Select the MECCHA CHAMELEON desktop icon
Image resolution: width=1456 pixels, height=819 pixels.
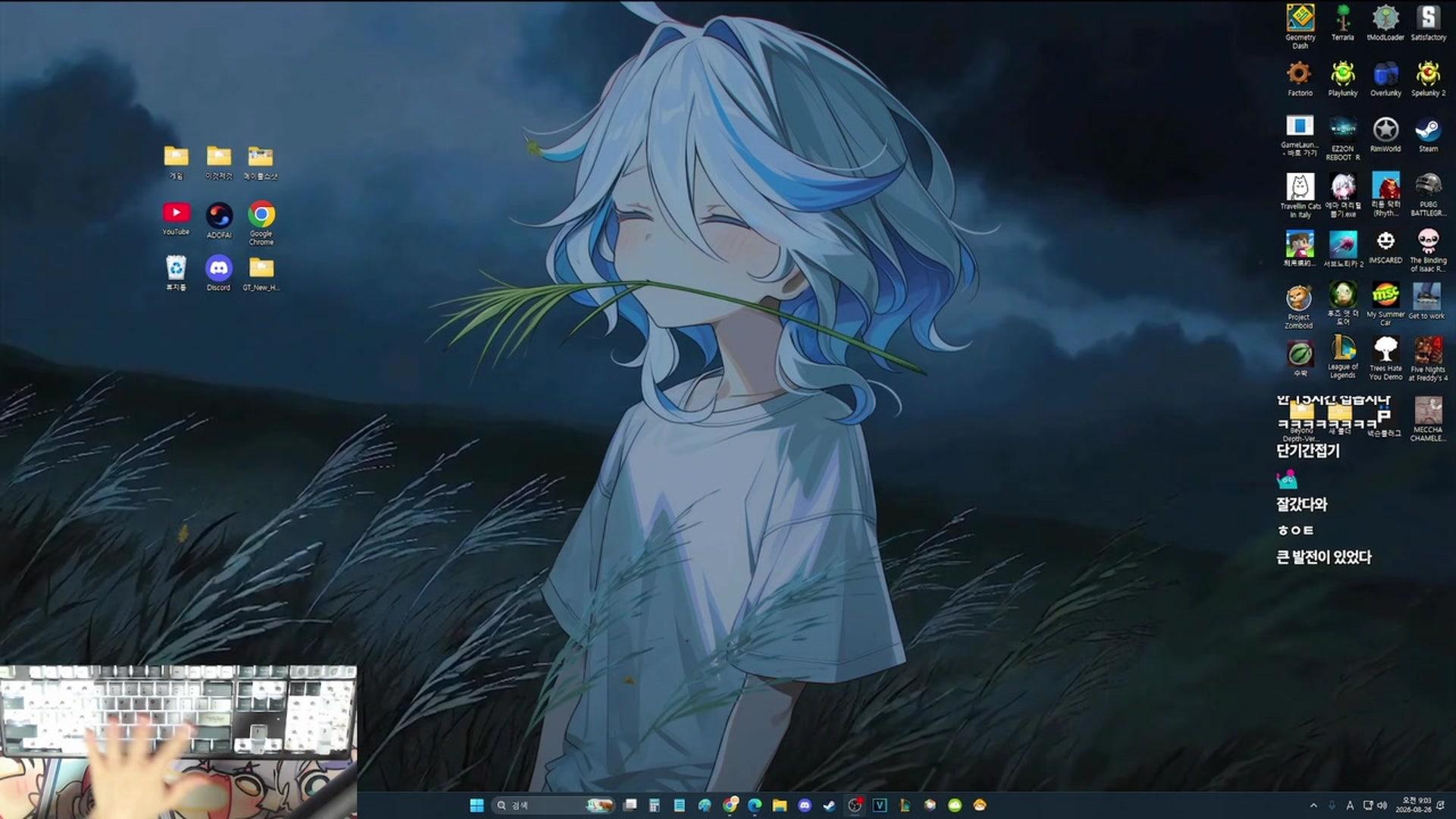coord(1428,419)
